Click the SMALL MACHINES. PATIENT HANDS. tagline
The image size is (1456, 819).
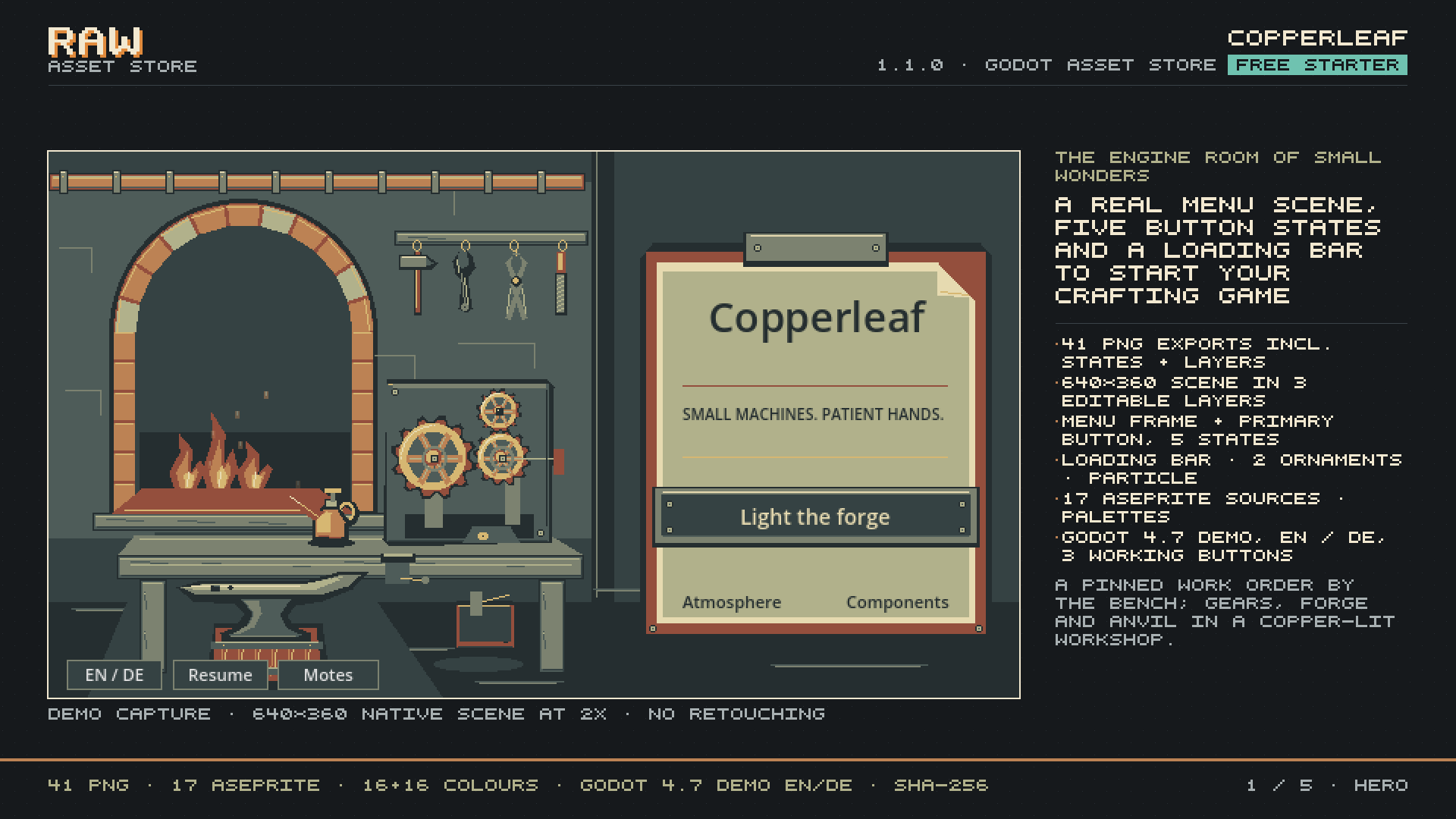pos(813,414)
